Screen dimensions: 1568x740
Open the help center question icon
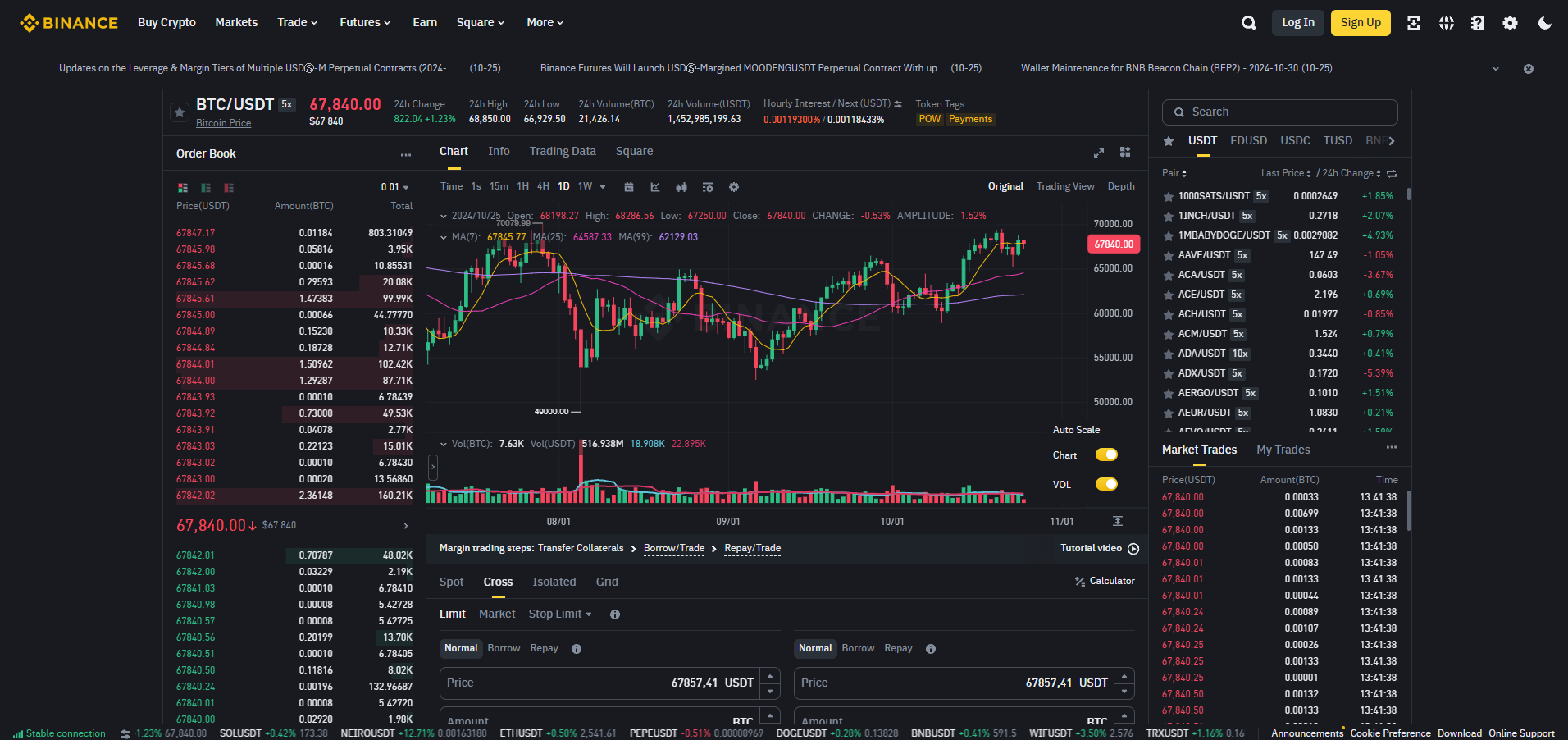(1477, 23)
